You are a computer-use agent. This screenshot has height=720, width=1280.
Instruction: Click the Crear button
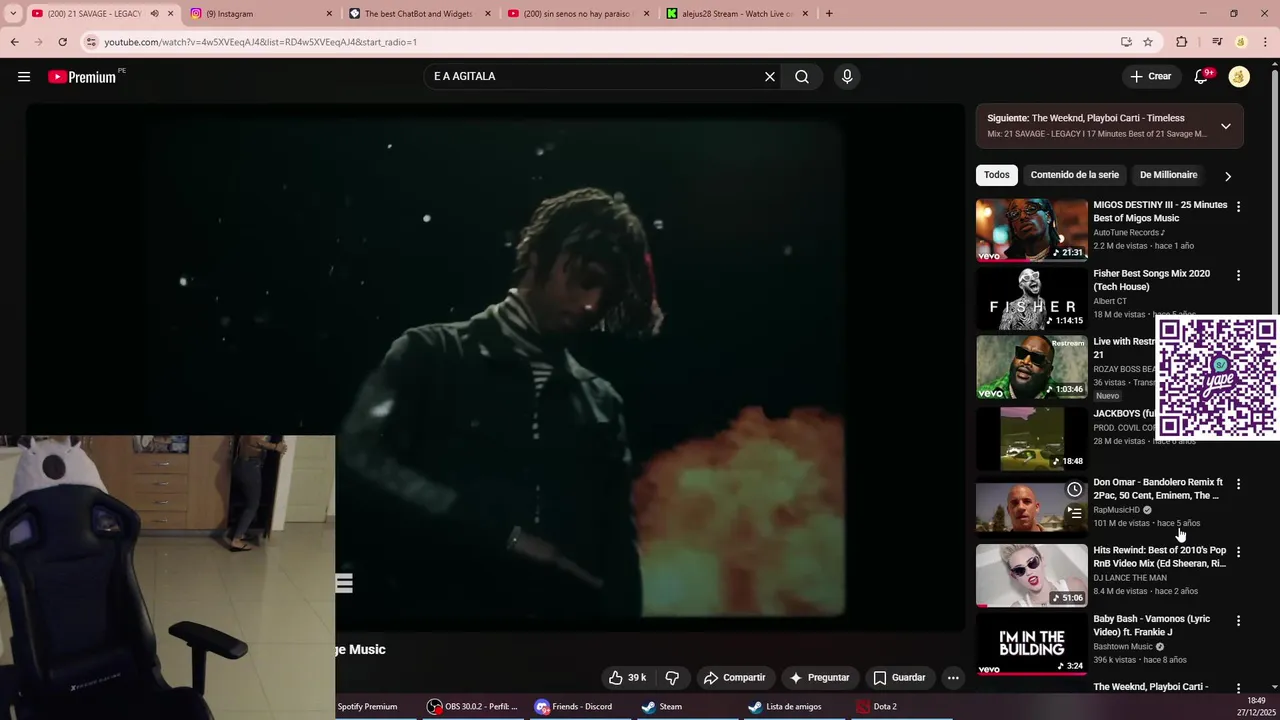pyautogui.click(x=1150, y=76)
